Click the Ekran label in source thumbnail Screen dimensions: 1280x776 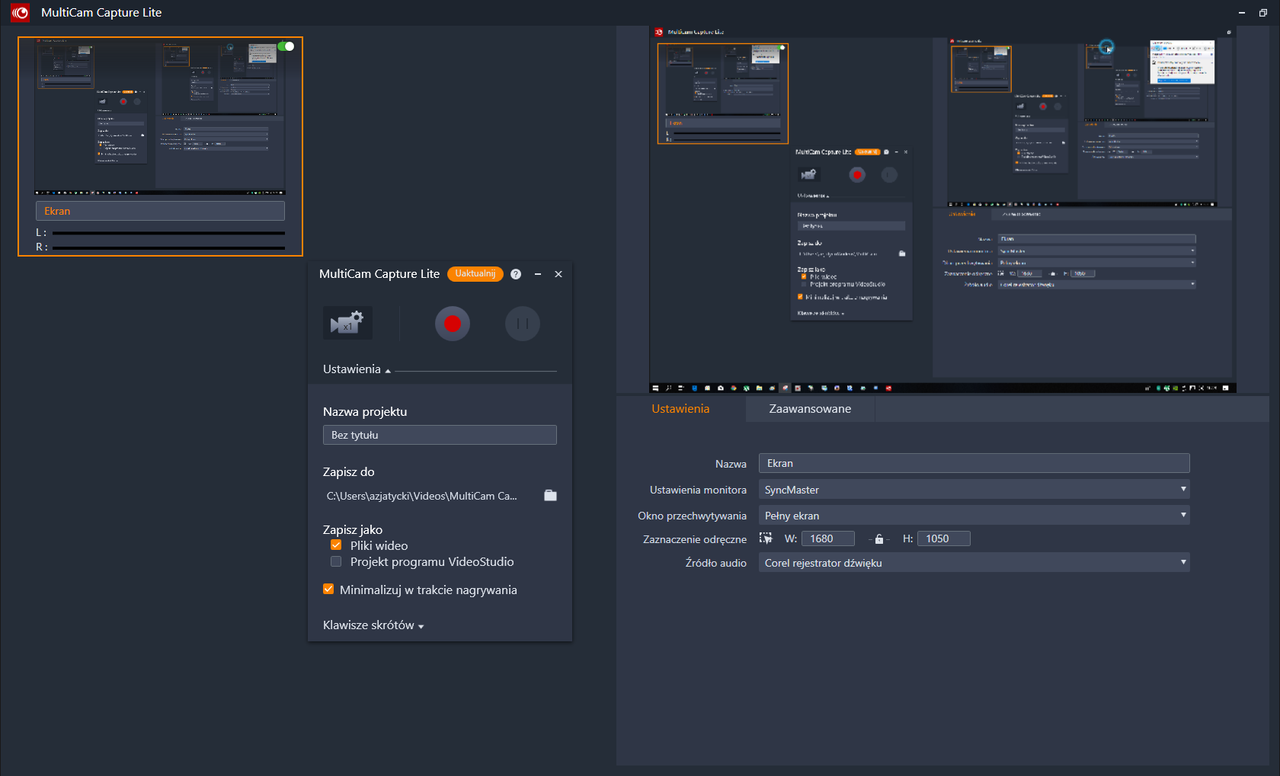160,211
